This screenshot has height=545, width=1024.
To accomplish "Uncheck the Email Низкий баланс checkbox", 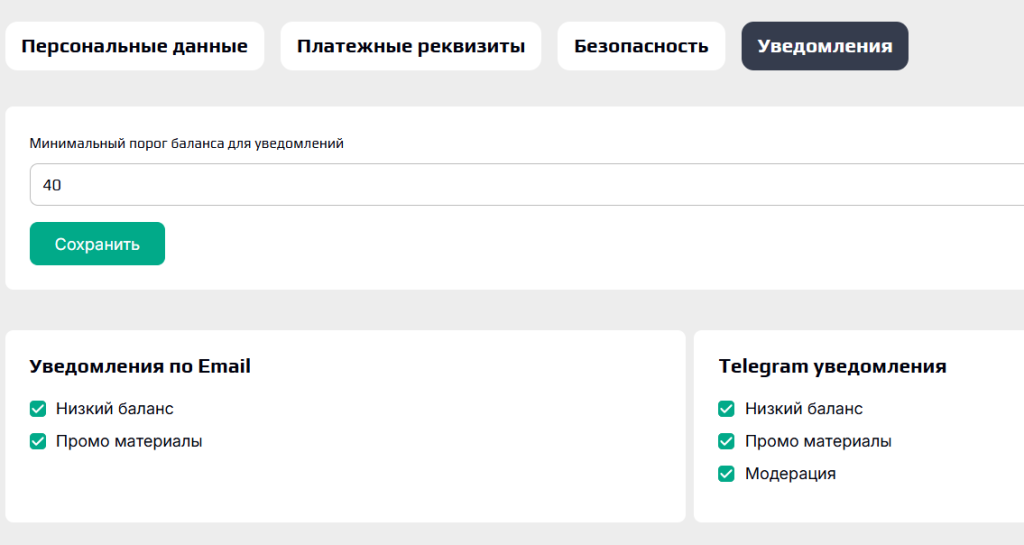I will pos(39,409).
